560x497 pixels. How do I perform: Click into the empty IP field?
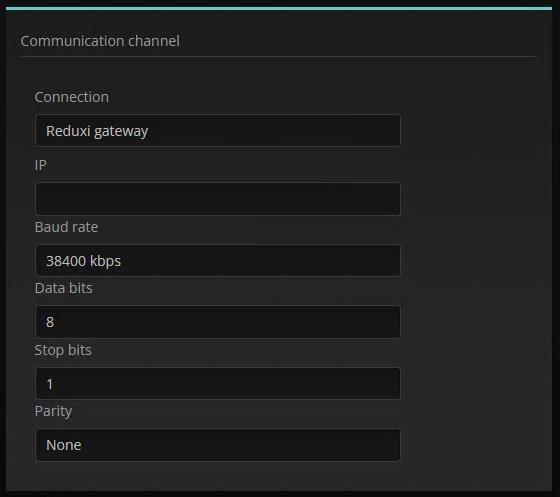(218, 199)
